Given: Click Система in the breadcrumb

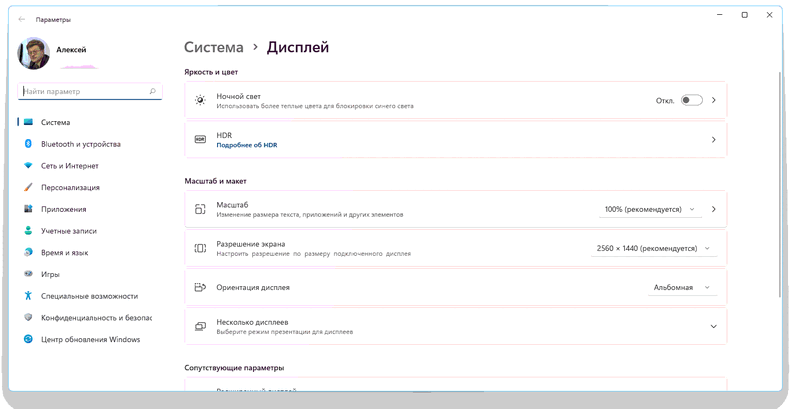Looking at the screenshot, I should click(214, 47).
